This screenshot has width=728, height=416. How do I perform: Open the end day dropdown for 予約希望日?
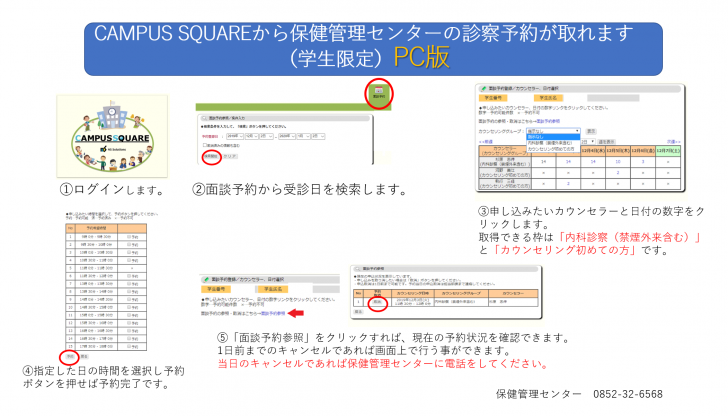point(318,136)
